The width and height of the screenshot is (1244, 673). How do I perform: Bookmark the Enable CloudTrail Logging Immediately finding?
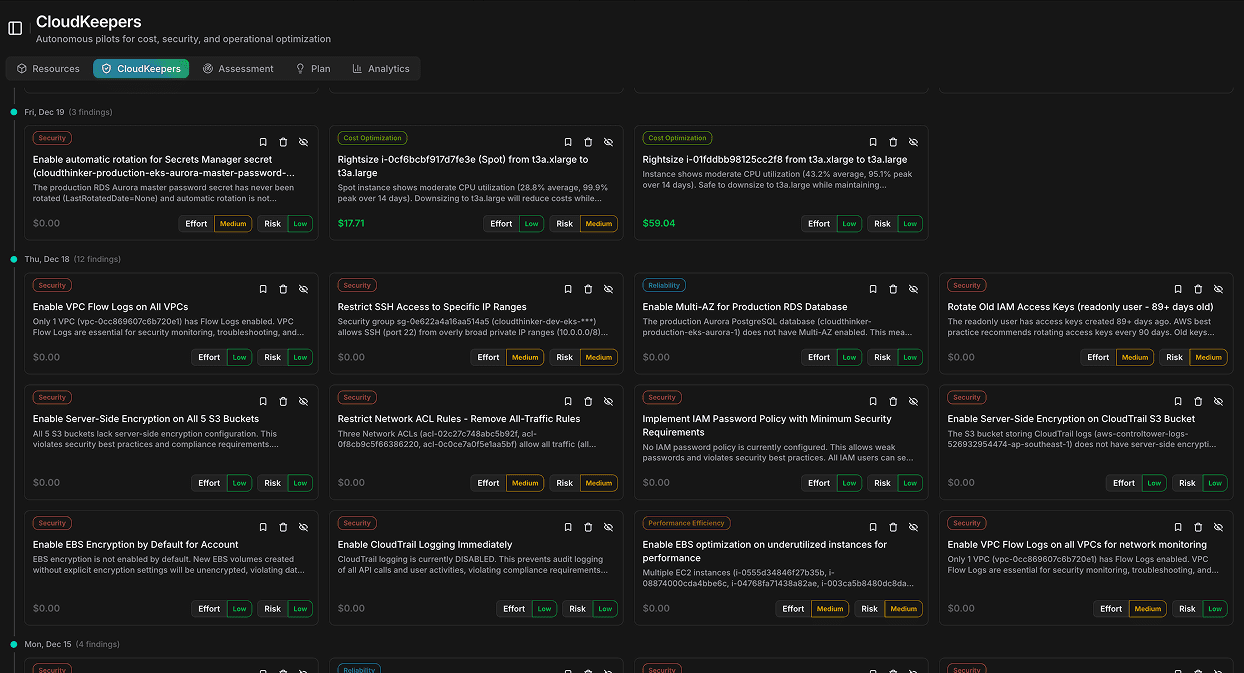568,527
